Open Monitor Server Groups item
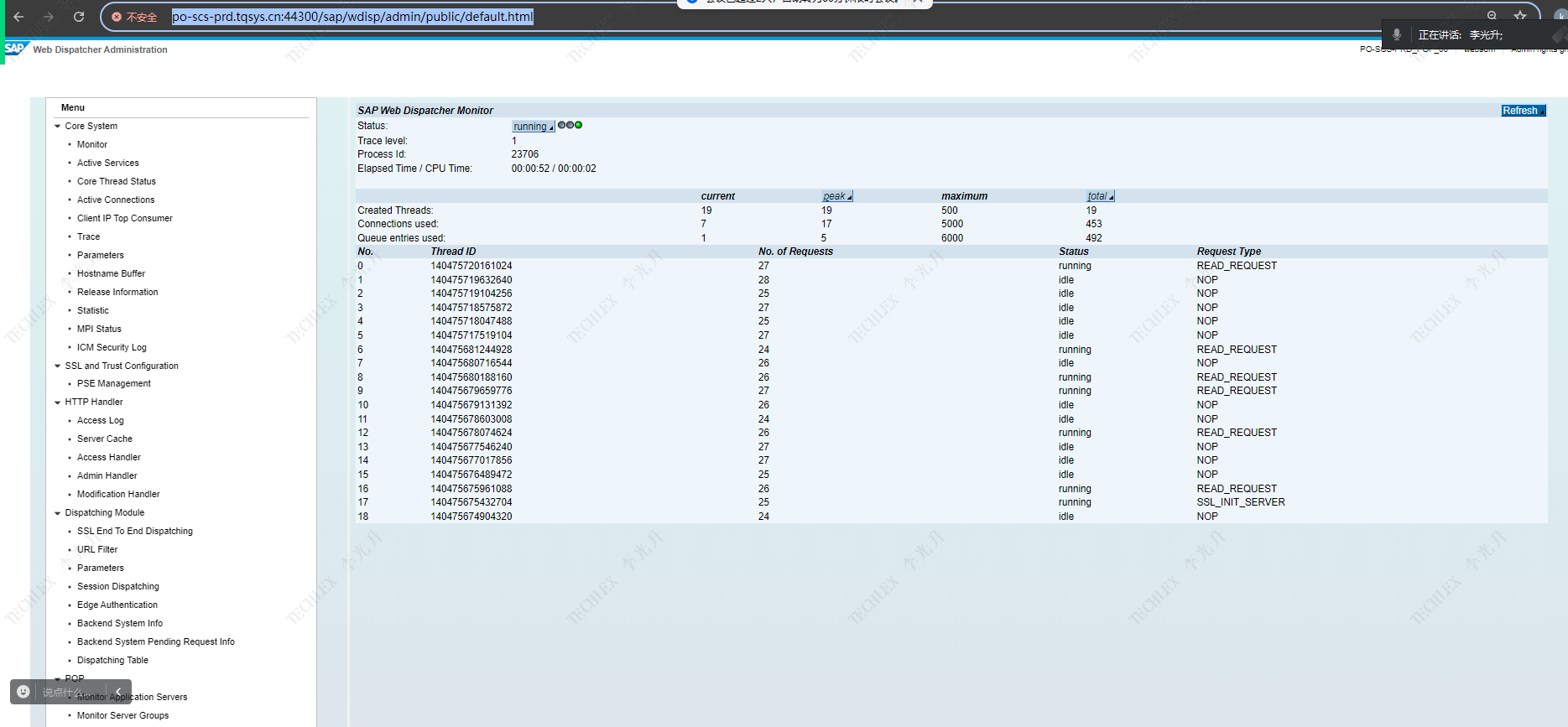 (x=122, y=715)
